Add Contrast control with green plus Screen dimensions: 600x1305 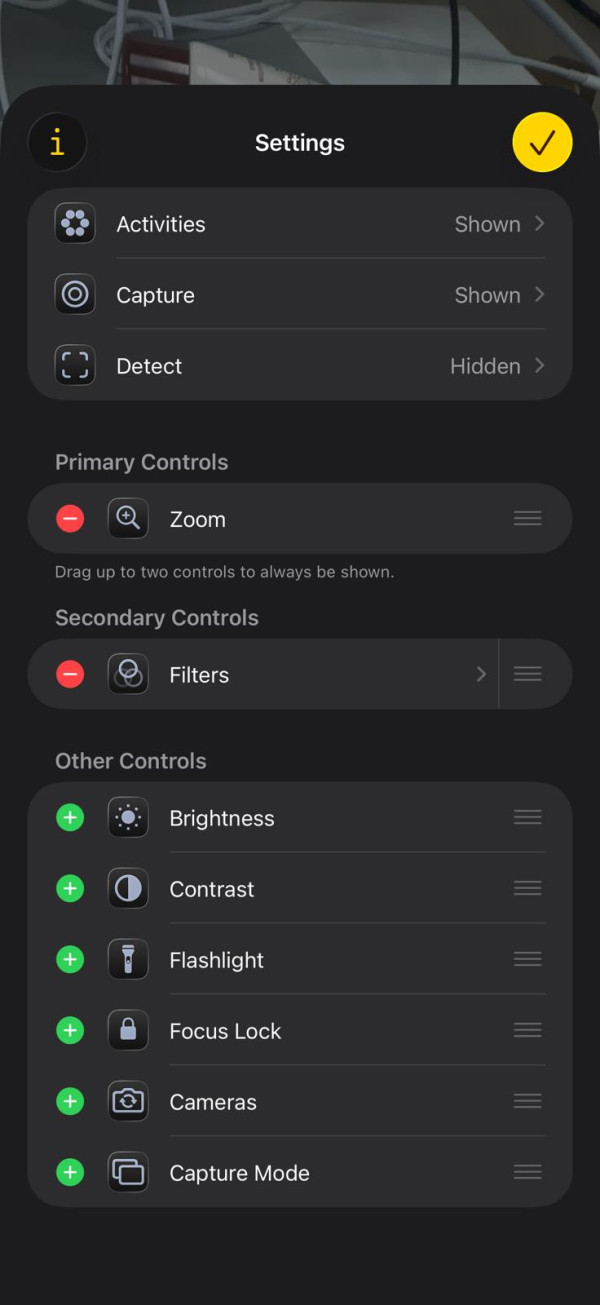[70, 889]
